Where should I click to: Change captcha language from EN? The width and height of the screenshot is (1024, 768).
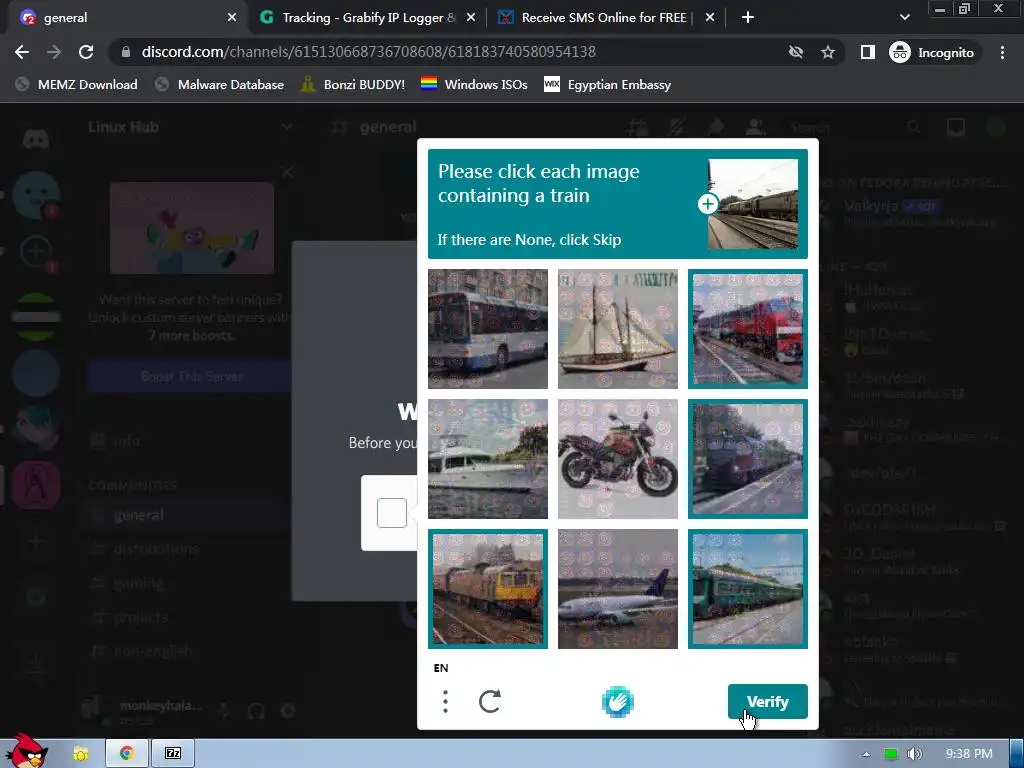[441, 667]
